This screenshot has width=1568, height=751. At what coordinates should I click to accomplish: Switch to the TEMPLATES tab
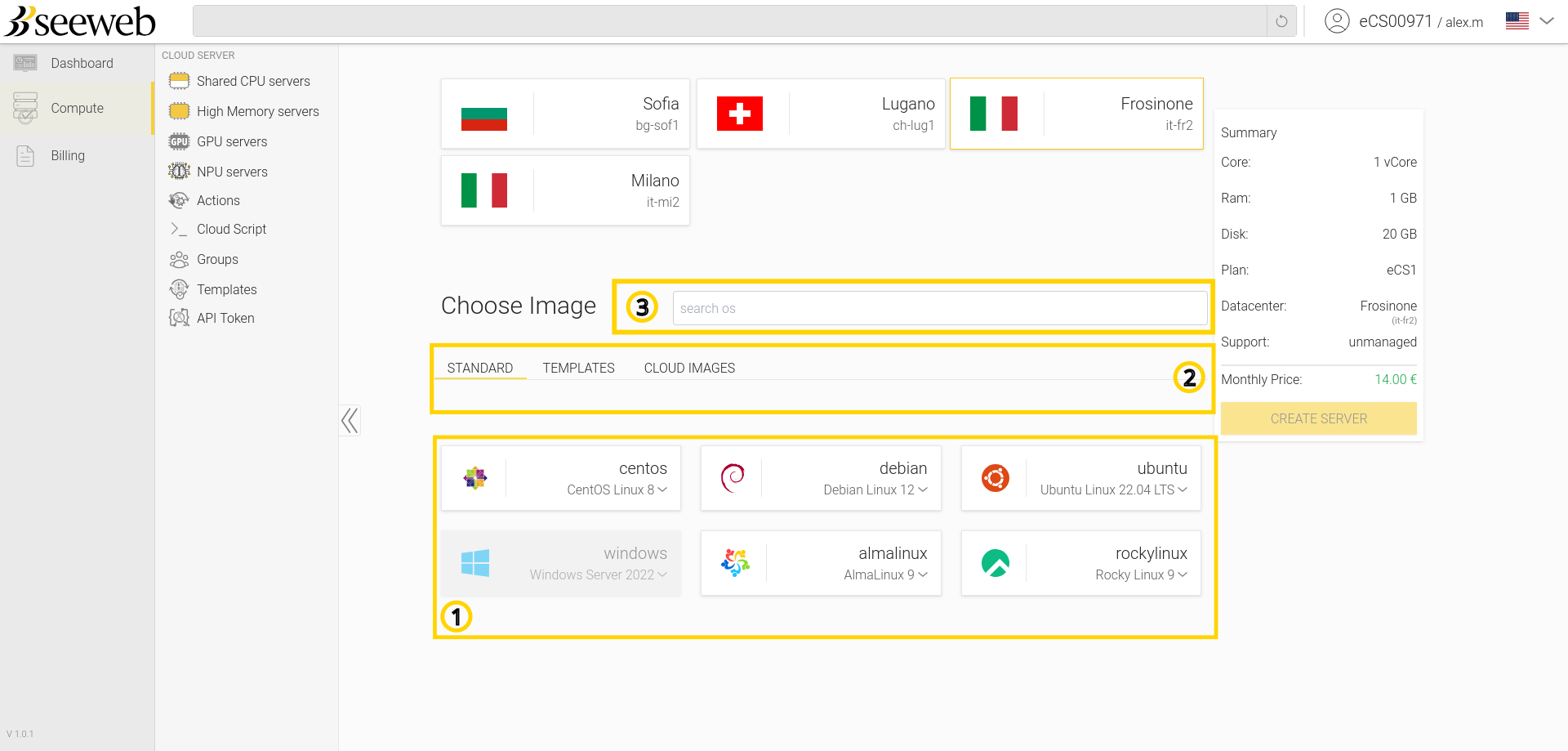point(578,368)
